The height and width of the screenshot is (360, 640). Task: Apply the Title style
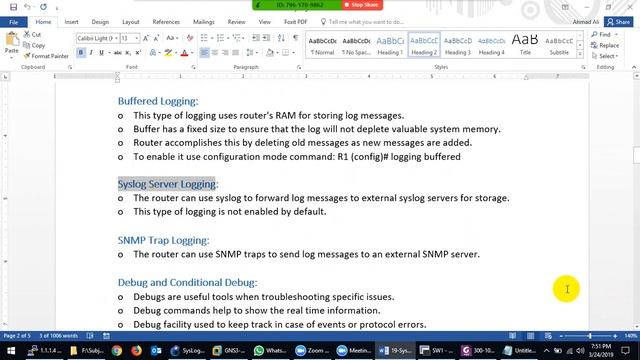coord(525,45)
